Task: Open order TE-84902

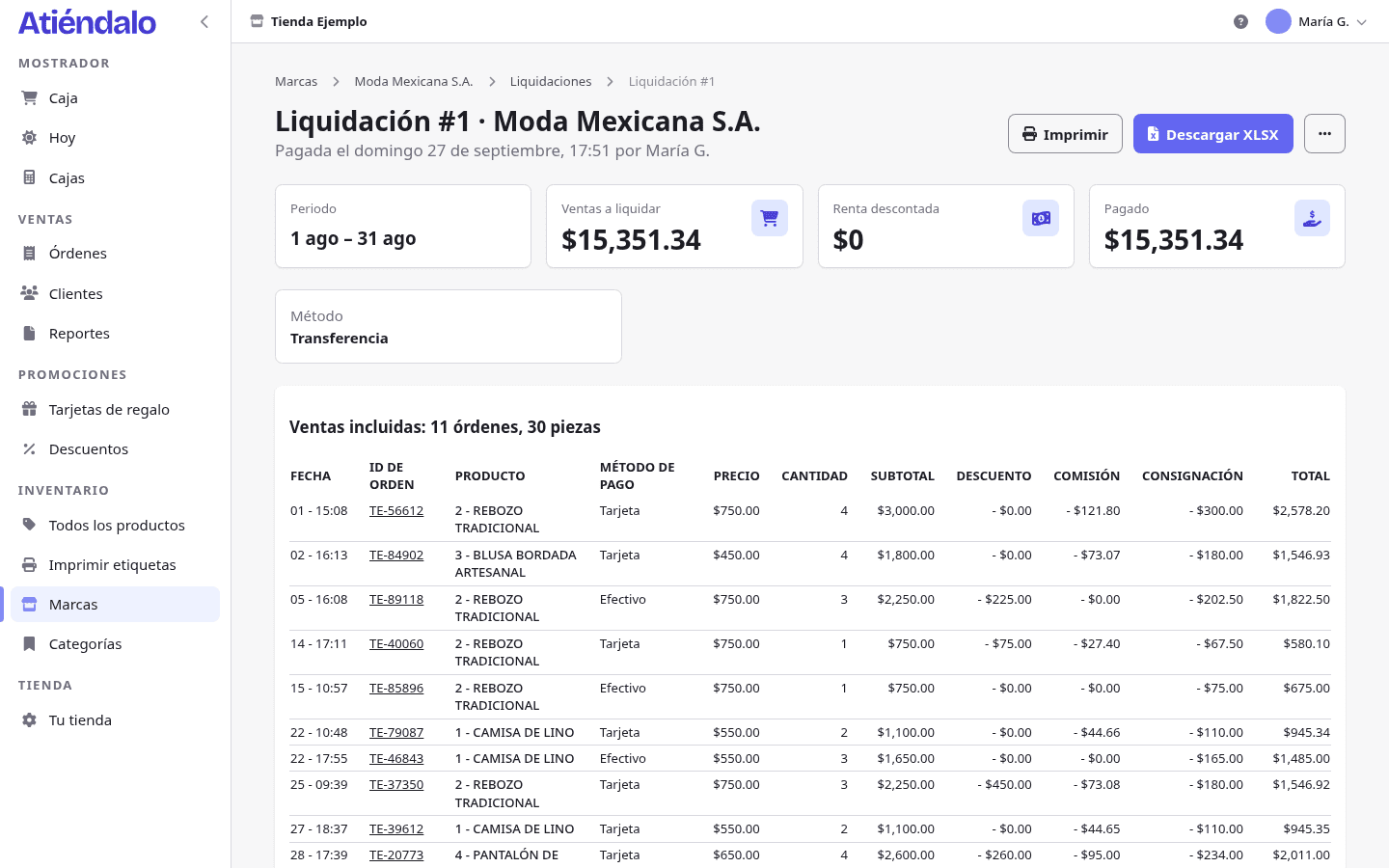Action: tap(396, 555)
